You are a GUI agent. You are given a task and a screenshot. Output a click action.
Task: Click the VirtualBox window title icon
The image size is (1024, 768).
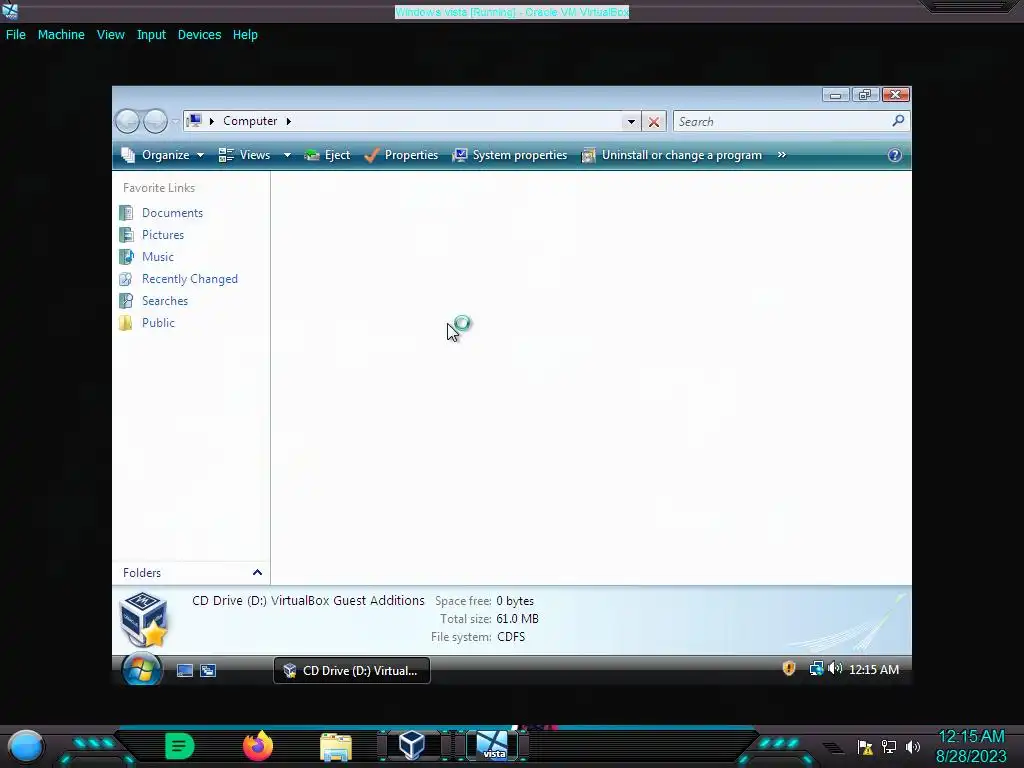coord(10,10)
